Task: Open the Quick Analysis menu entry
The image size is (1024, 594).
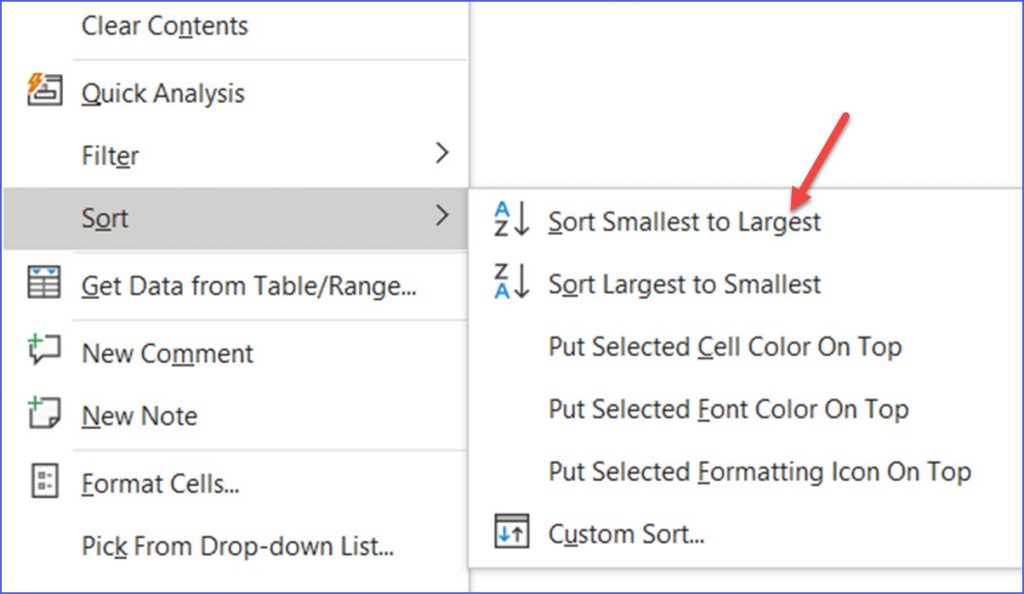Action: [x=163, y=93]
